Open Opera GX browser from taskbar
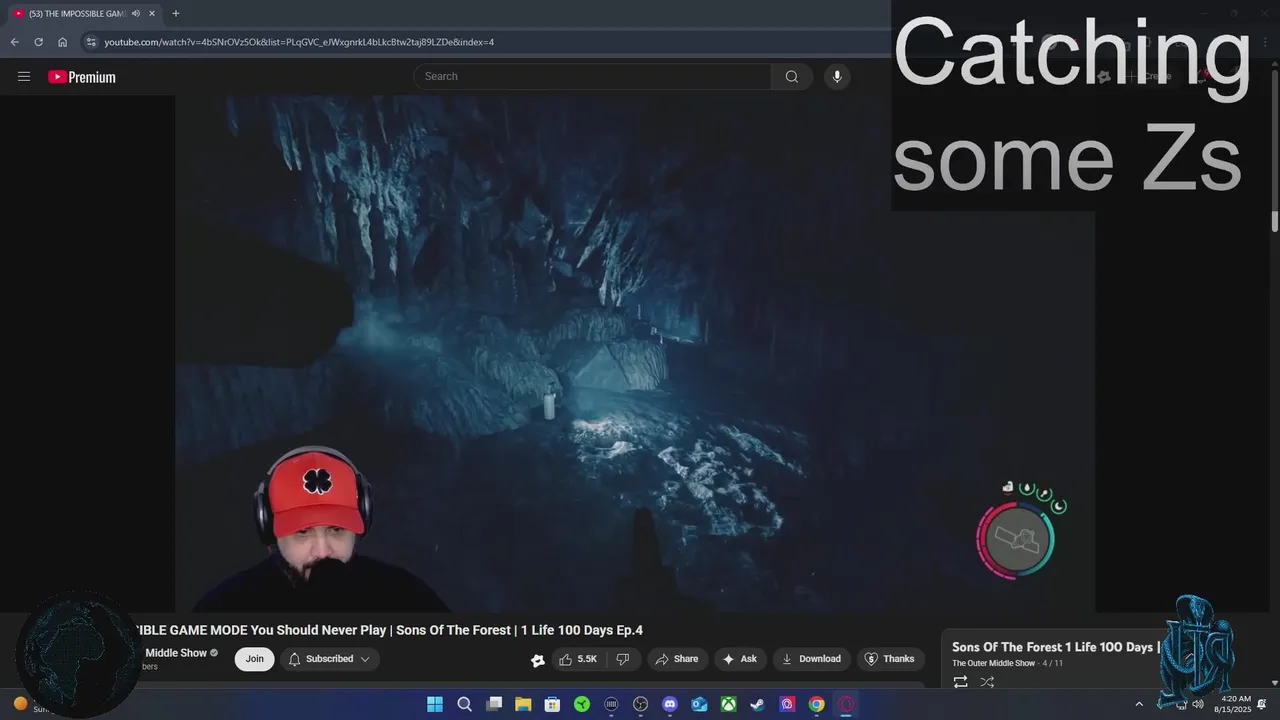 coord(847,704)
